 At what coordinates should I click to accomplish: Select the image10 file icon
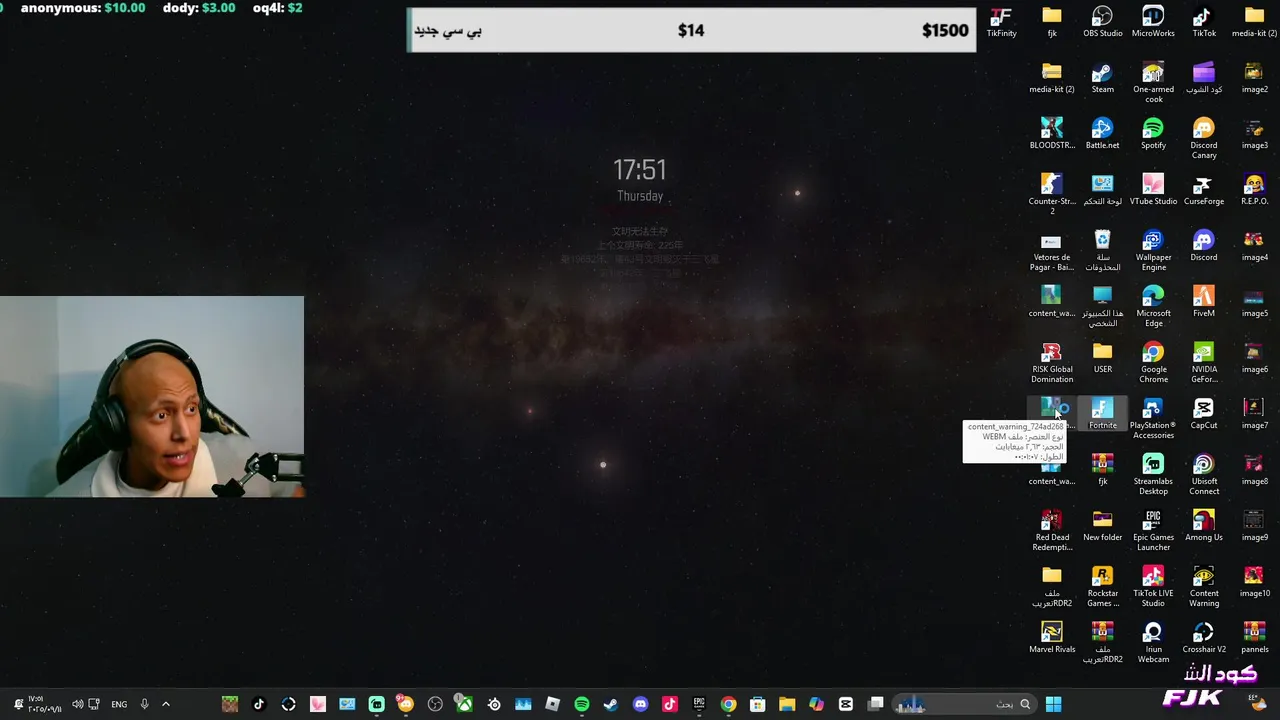(x=1254, y=581)
